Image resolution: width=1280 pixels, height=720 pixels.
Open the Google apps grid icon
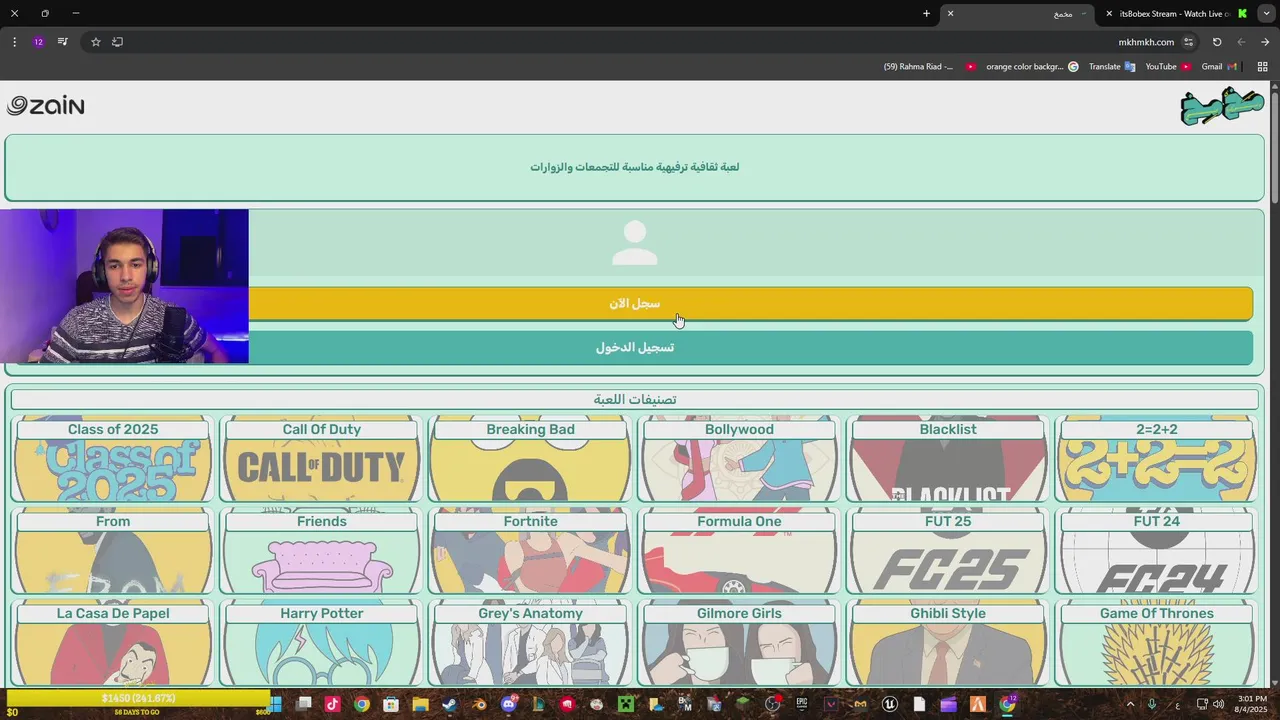tap(1262, 67)
